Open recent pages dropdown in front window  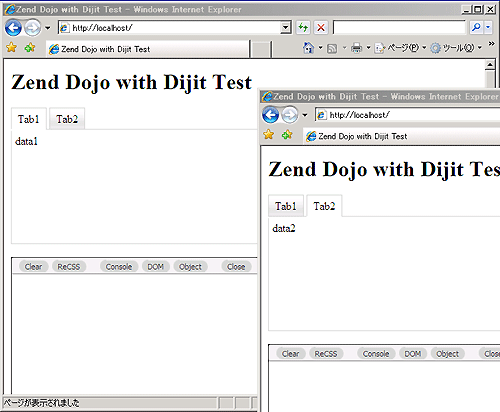[x=305, y=115]
